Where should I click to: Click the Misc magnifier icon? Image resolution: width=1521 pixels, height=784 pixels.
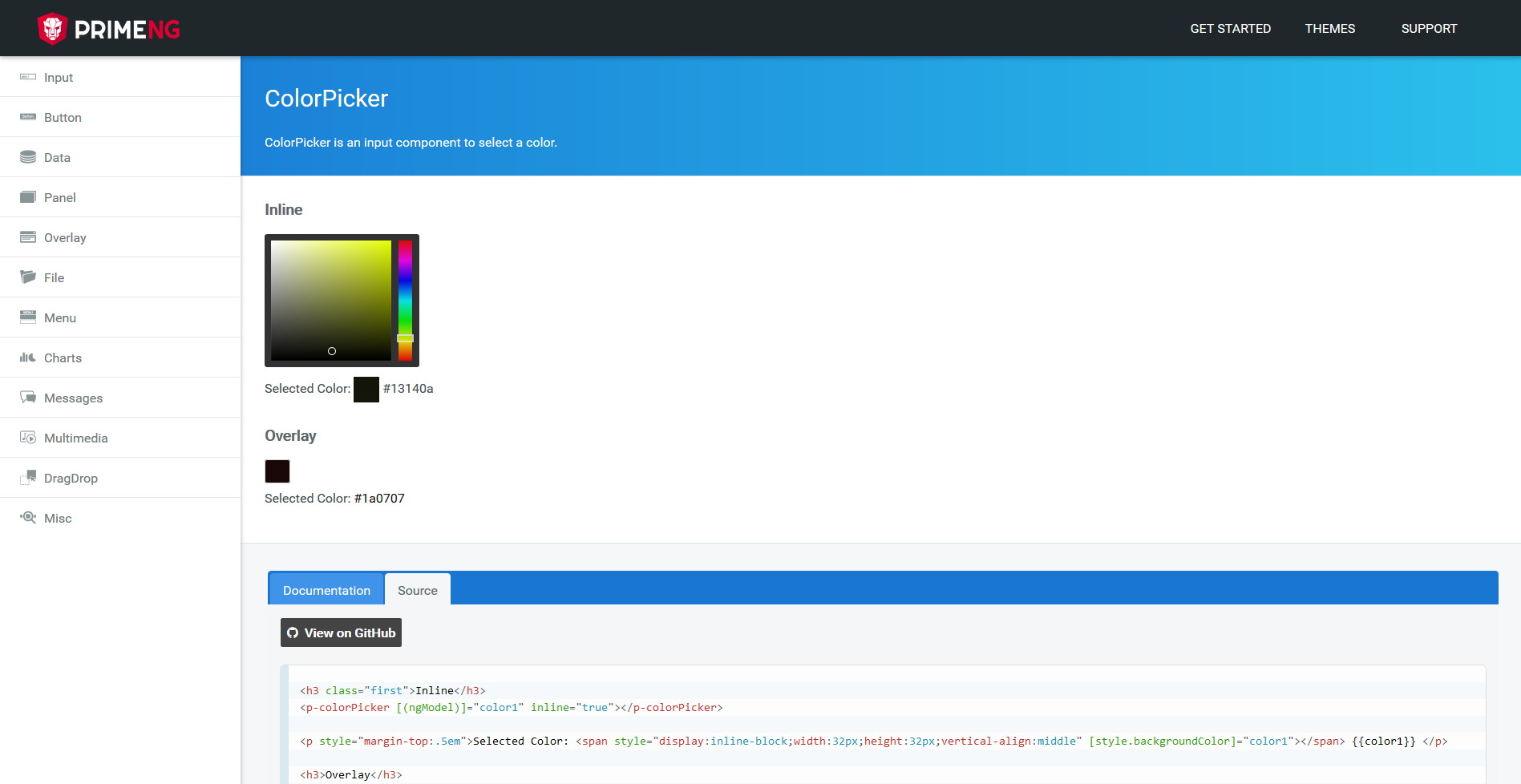(27, 518)
